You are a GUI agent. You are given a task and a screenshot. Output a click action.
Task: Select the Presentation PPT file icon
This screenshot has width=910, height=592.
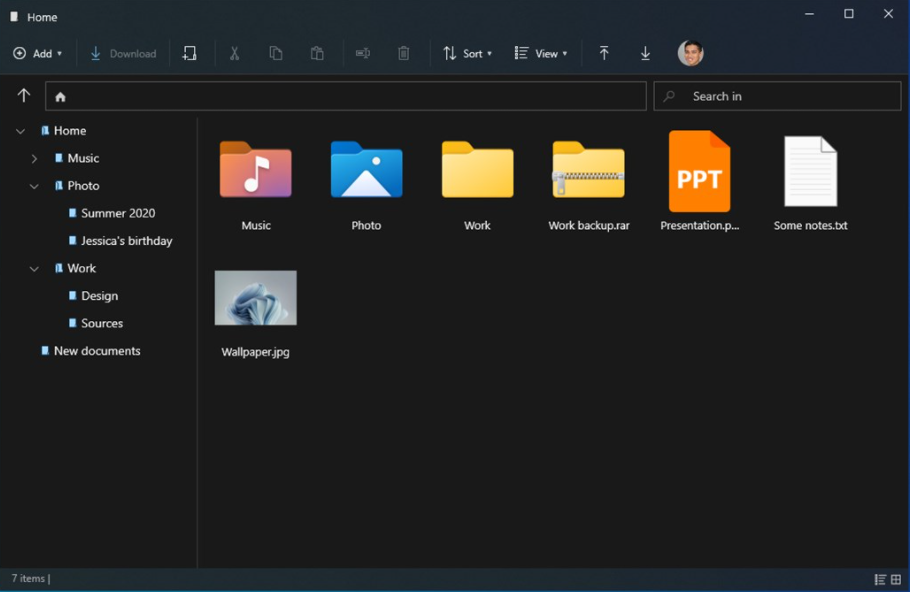coord(699,171)
